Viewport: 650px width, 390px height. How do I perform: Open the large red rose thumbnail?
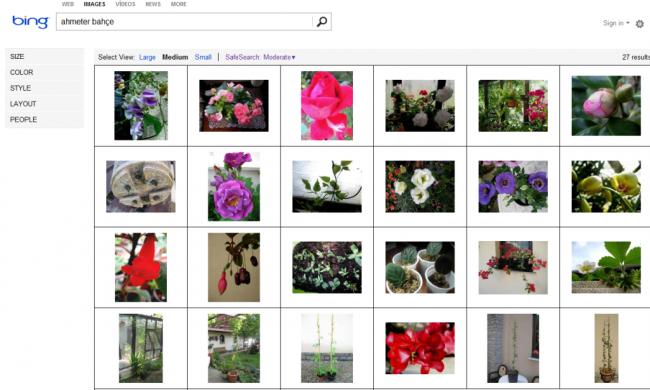pos(327,105)
